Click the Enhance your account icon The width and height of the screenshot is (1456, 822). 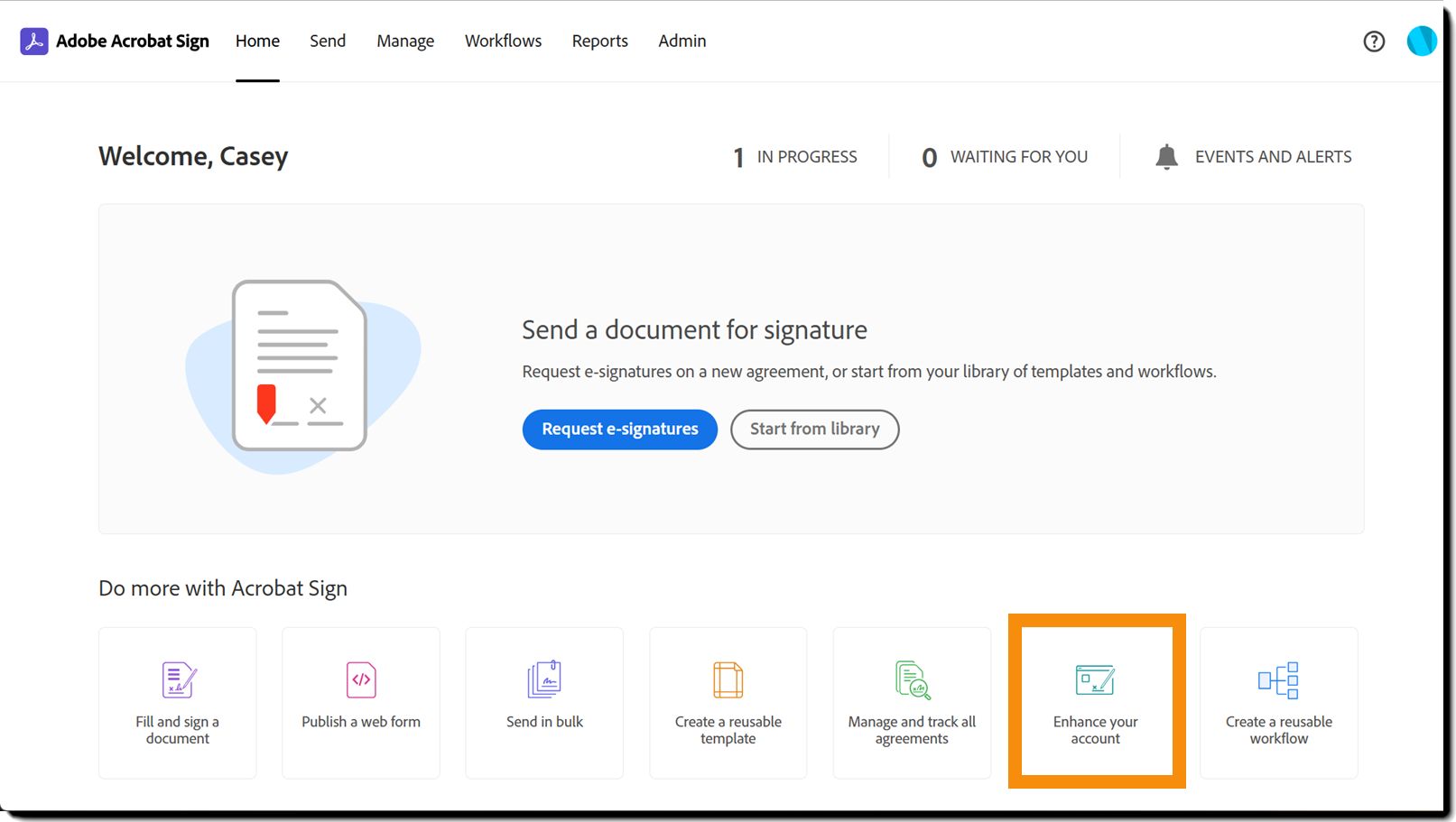[1095, 680]
